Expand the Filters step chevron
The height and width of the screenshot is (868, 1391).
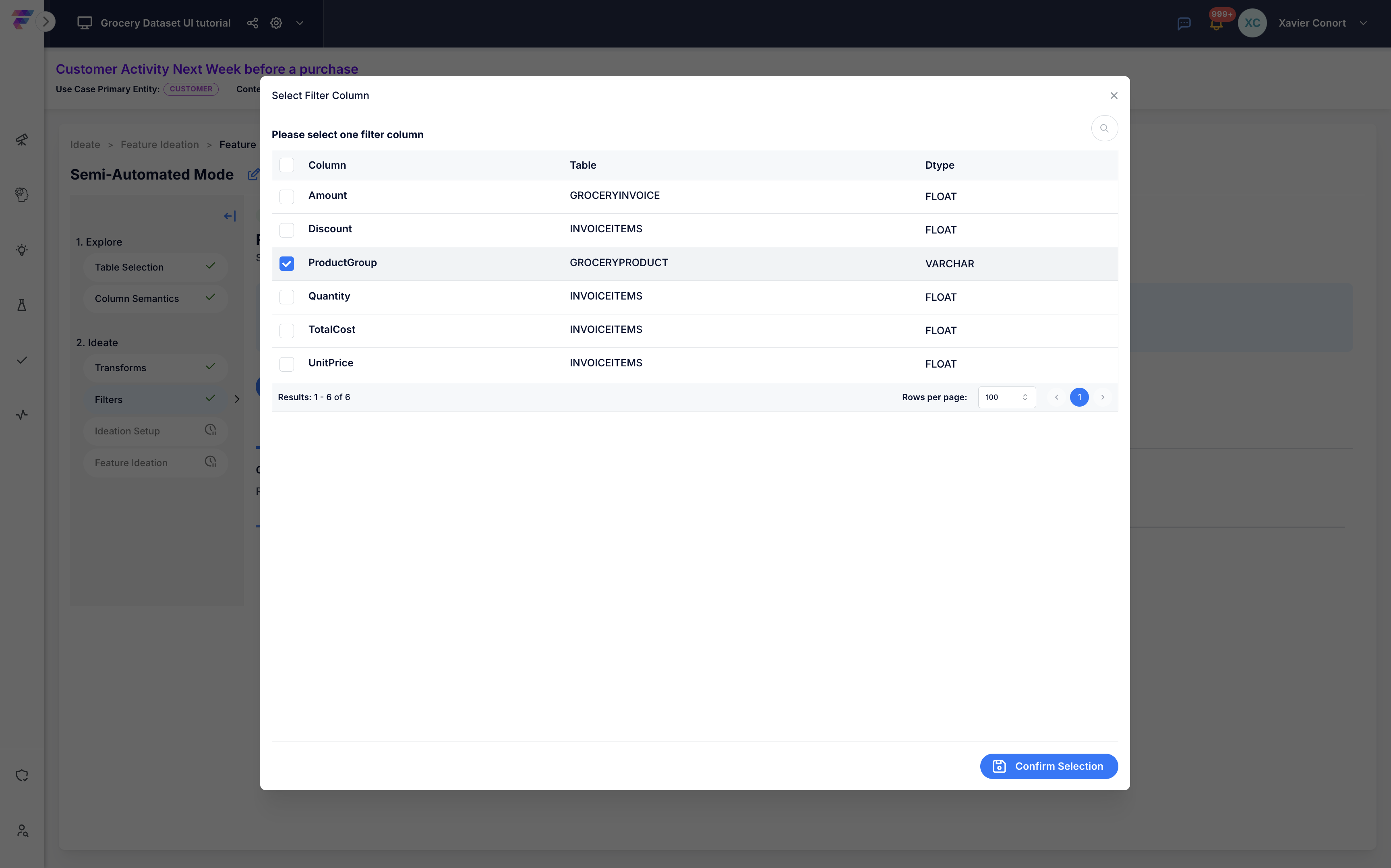(236, 399)
